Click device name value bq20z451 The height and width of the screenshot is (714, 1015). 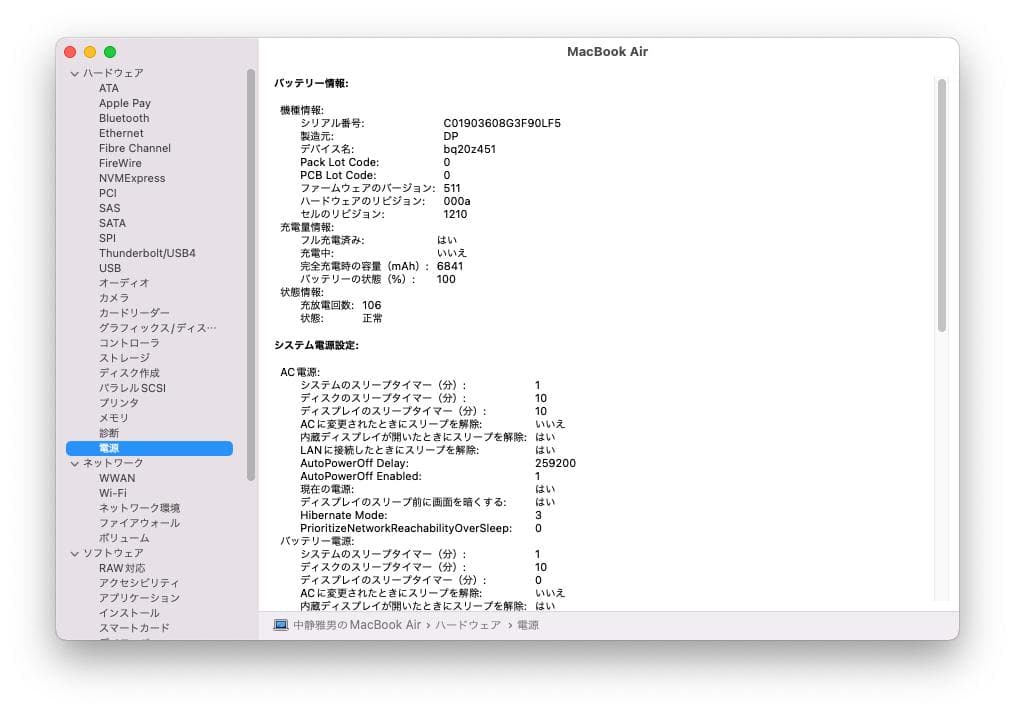click(469, 149)
